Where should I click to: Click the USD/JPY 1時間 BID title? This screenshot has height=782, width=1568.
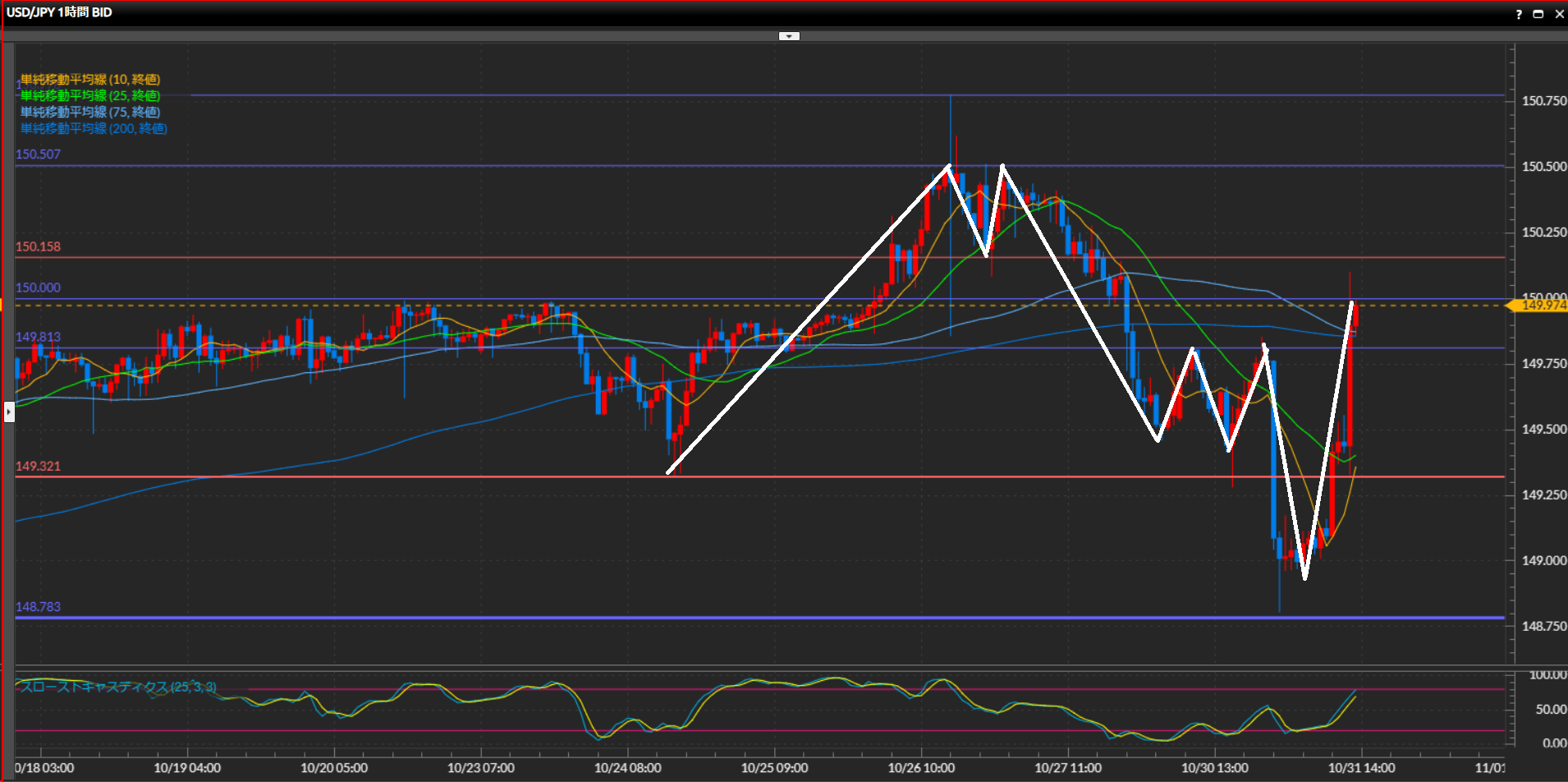(x=59, y=12)
